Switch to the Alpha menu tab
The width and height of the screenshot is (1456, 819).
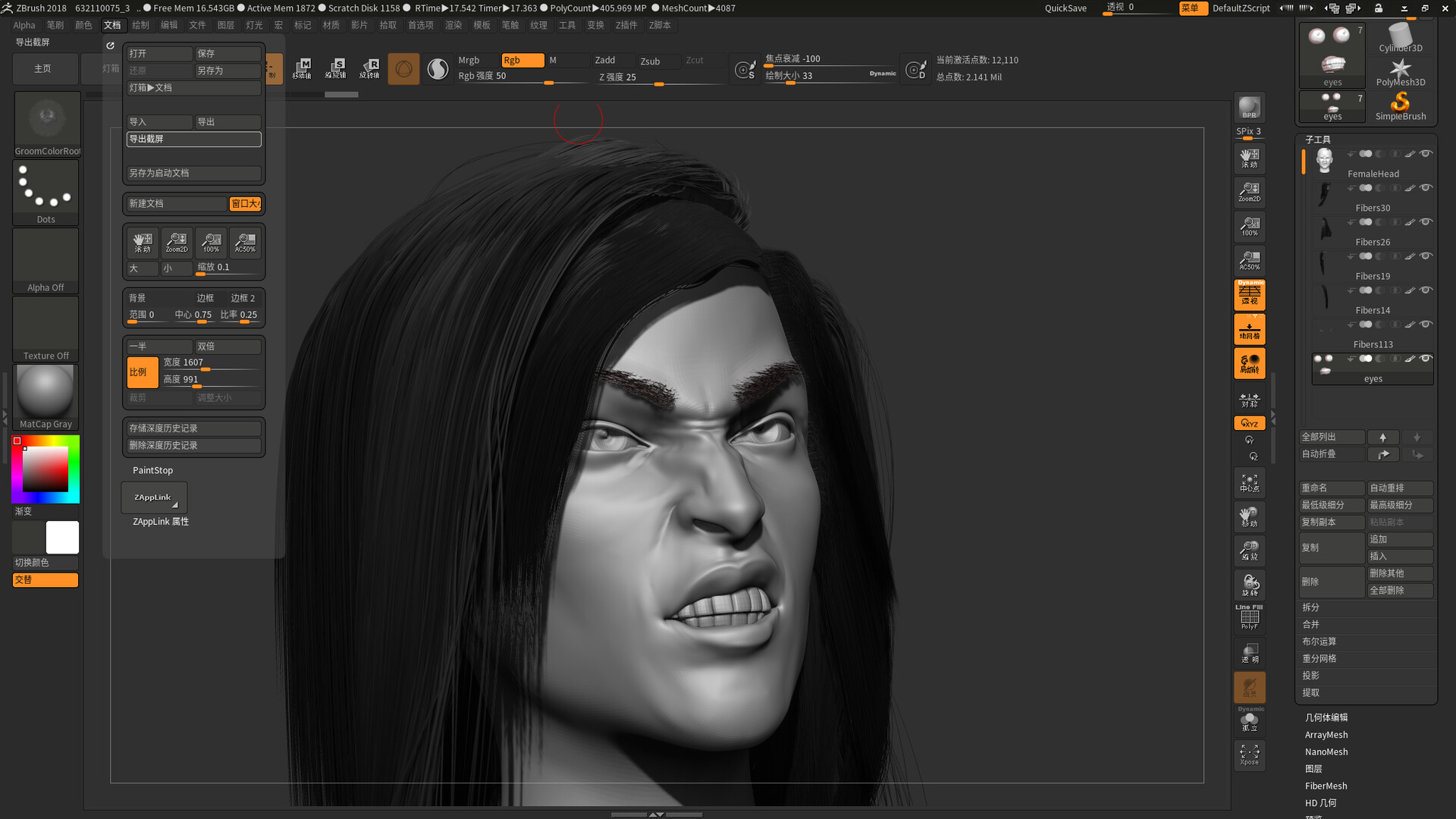click(24, 24)
